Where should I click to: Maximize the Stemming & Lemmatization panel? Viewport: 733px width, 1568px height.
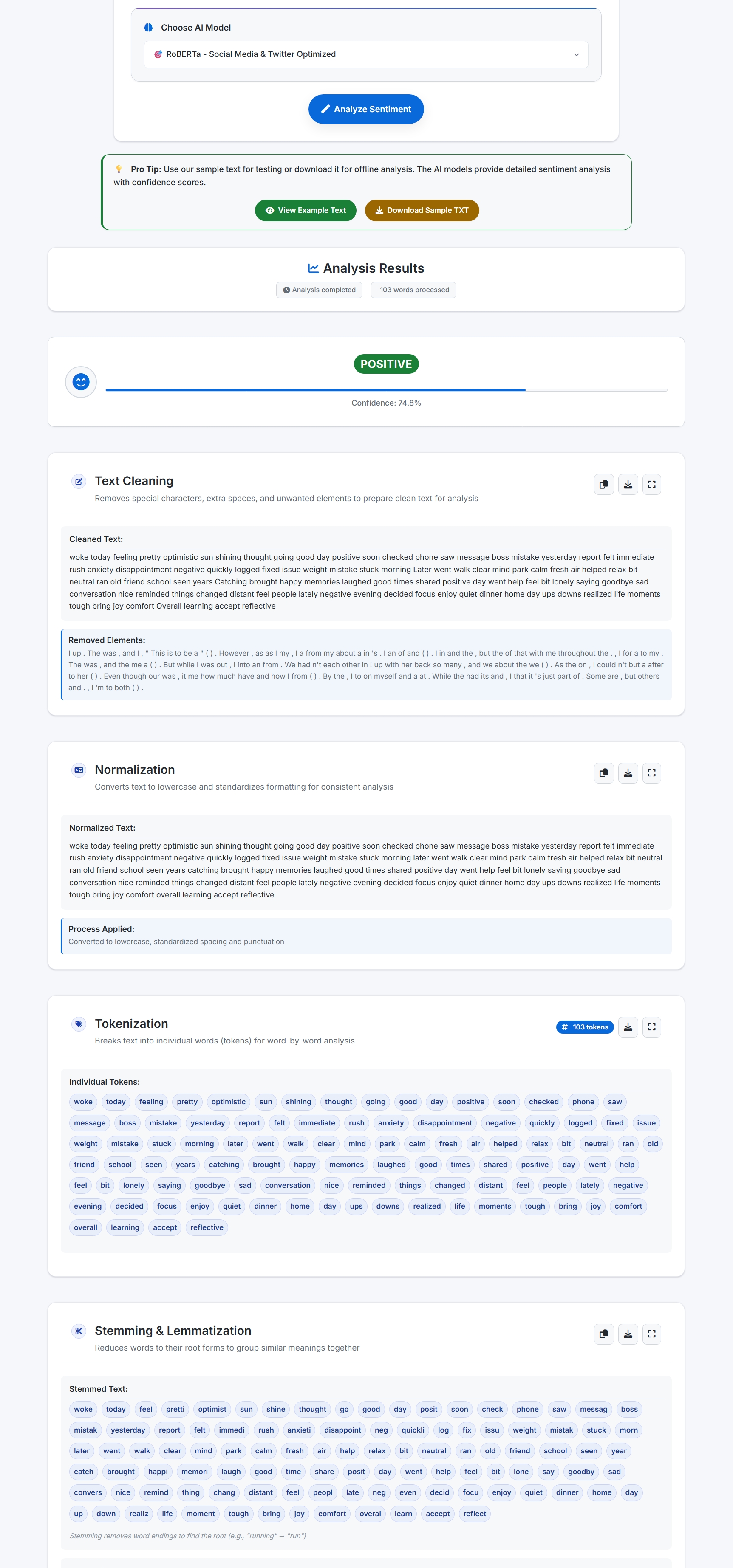pyautogui.click(x=651, y=1334)
